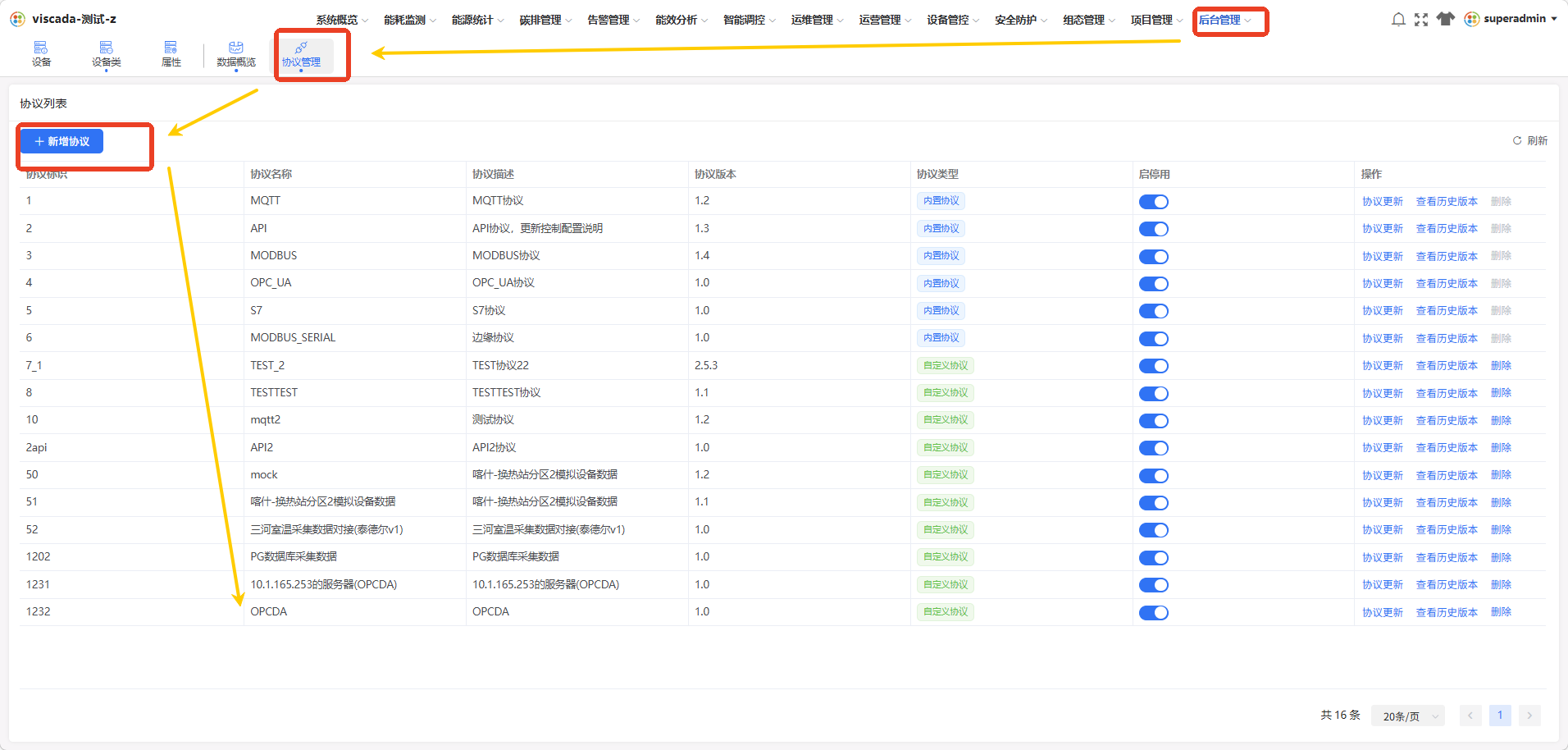The image size is (1568, 750).
Task: Toggle the MODBUS enable switch
Action: (x=1154, y=257)
